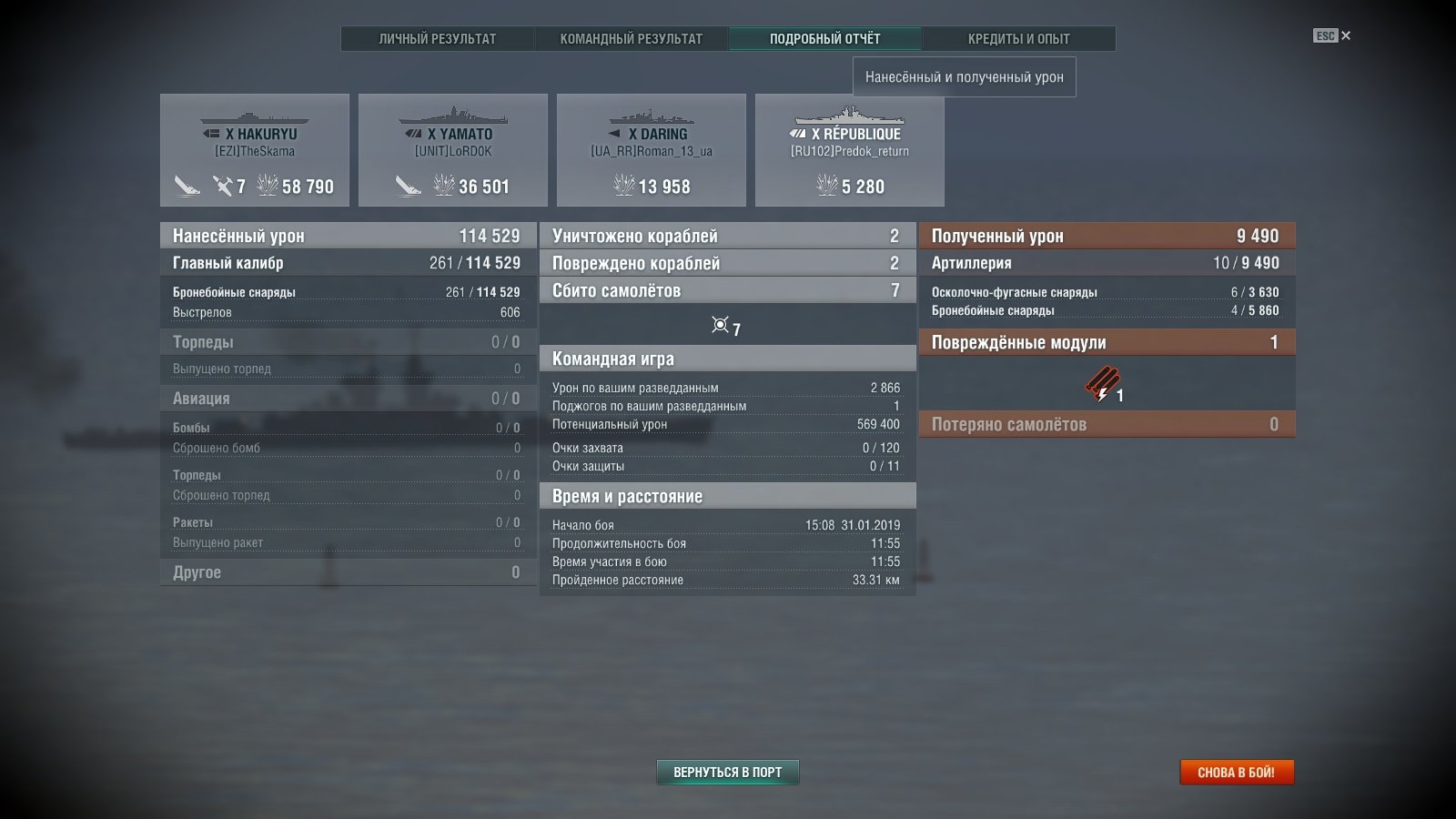Click the aircraft shot down icon under Сбито самолётов
This screenshot has width=1456, height=819.
point(720,325)
